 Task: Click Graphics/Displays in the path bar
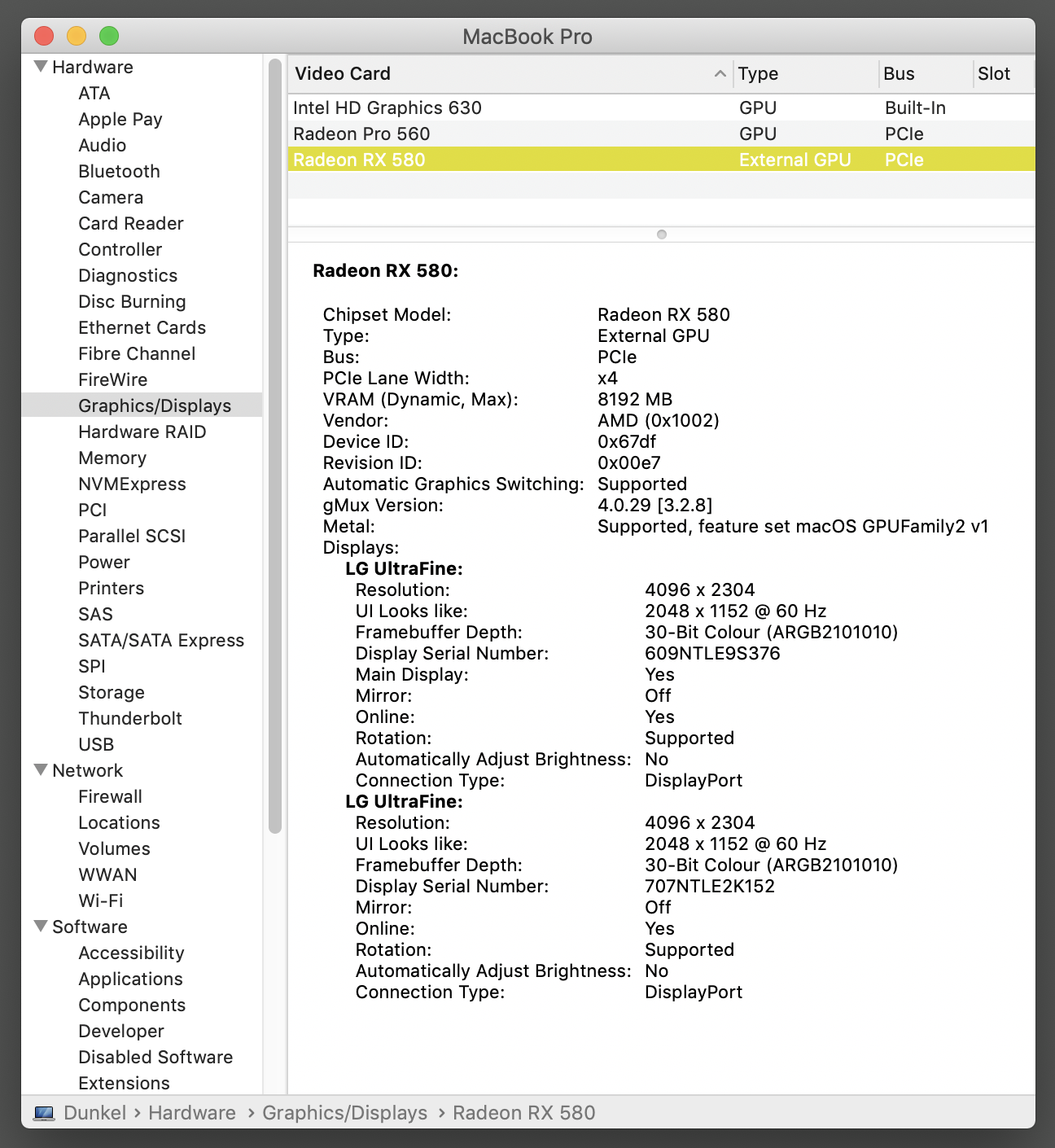click(x=345, y=1113)
